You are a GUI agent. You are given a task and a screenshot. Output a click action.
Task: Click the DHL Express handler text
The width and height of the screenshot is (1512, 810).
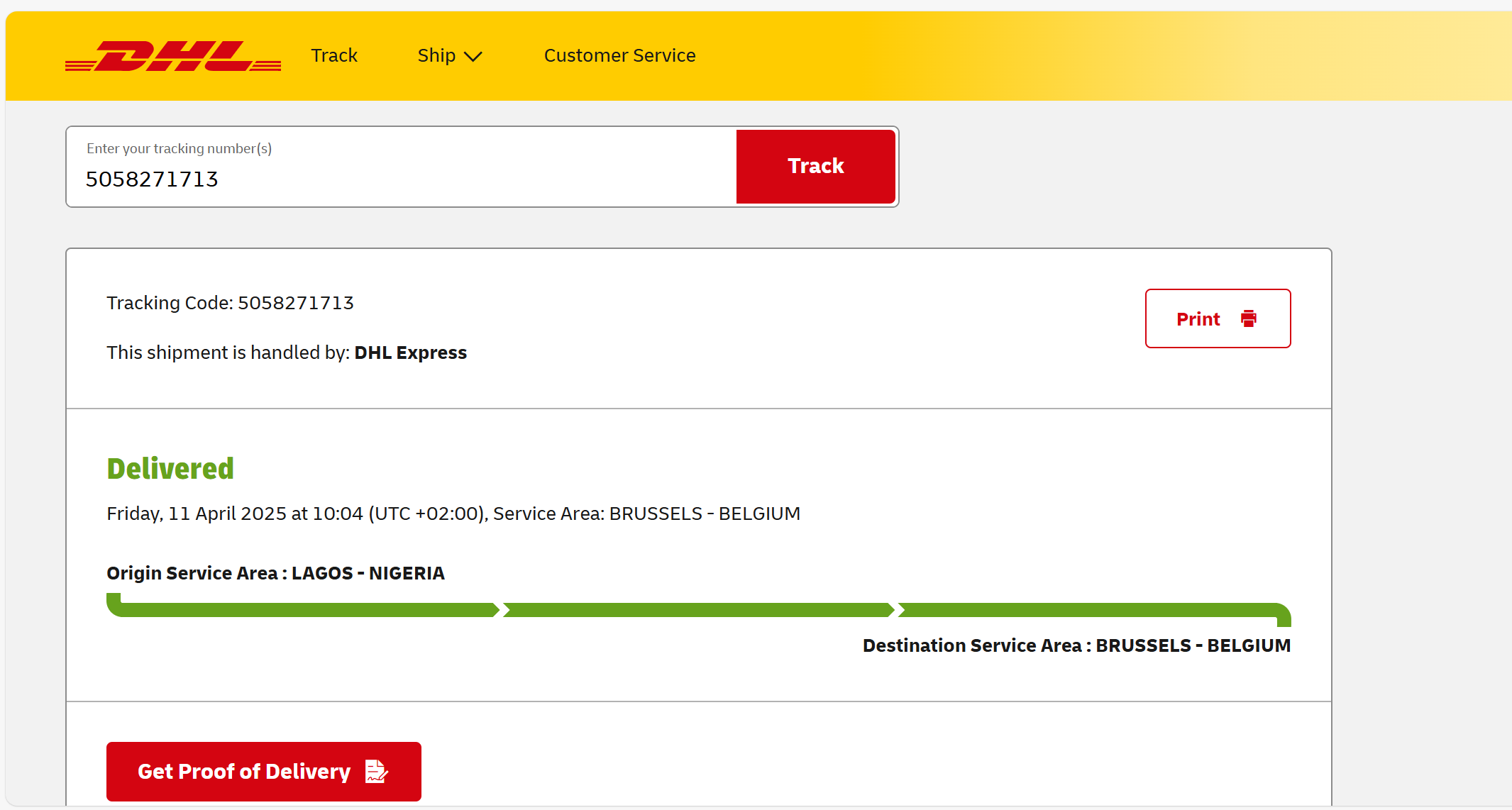[x=410, y=353]
